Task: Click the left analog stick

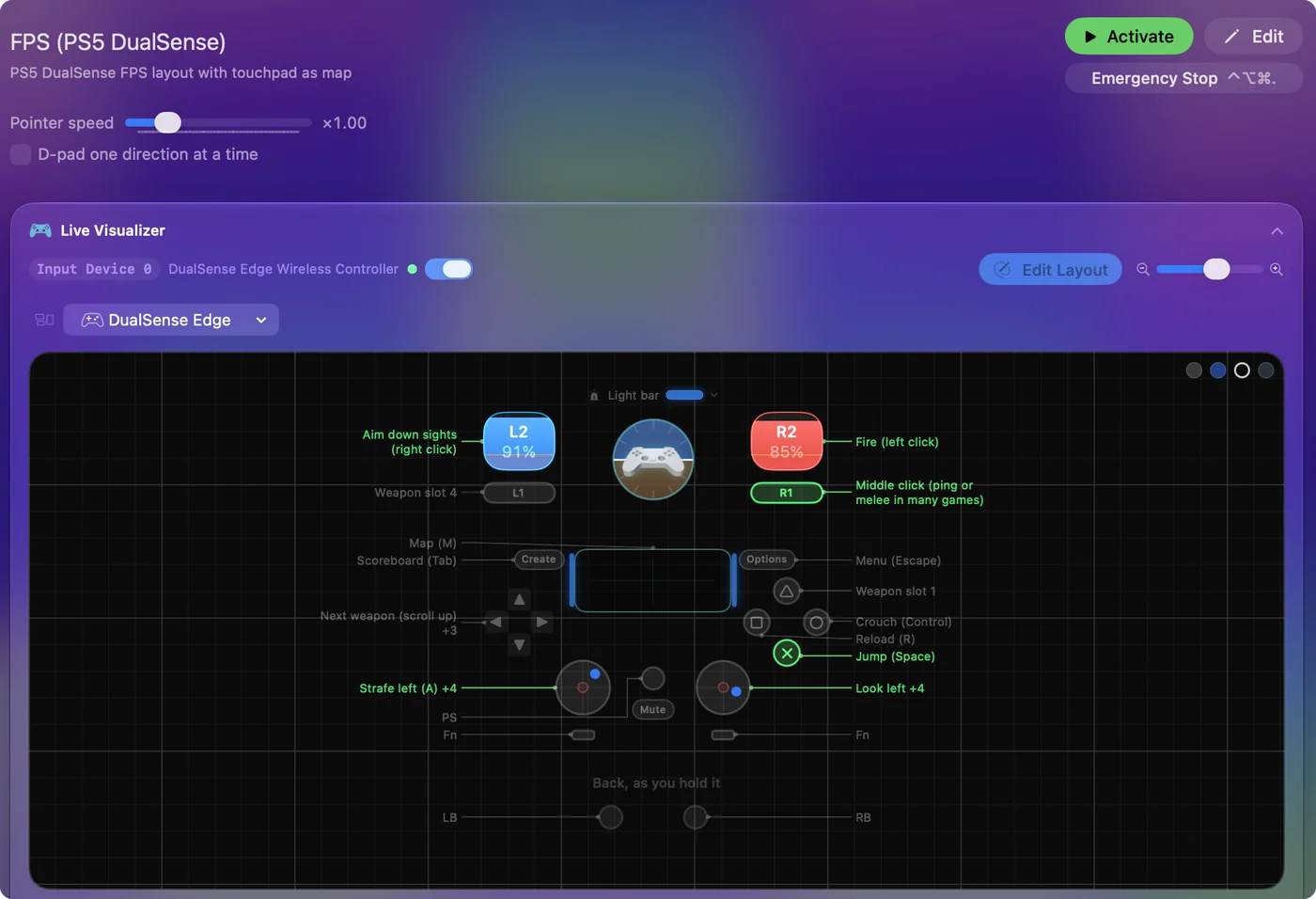Action: 583,687
